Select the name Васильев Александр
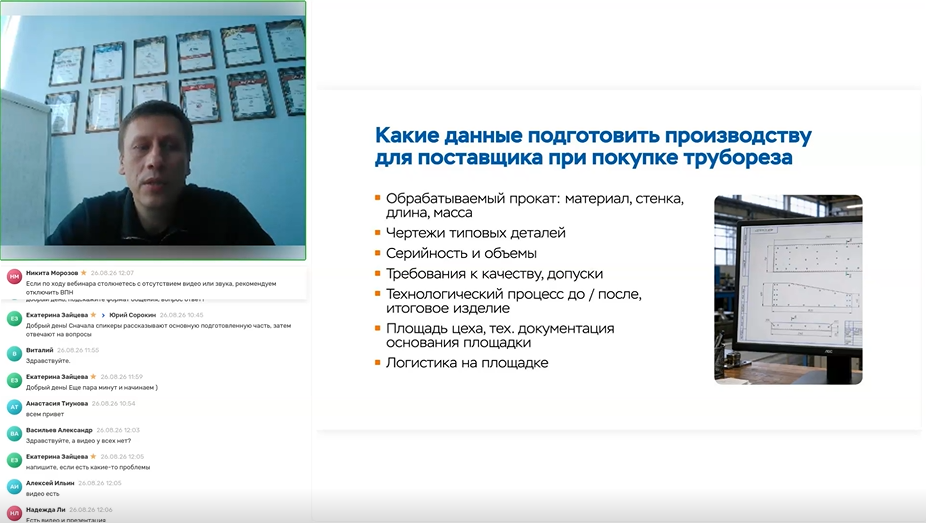Screen dimensions: 926x523 [59, 430]
